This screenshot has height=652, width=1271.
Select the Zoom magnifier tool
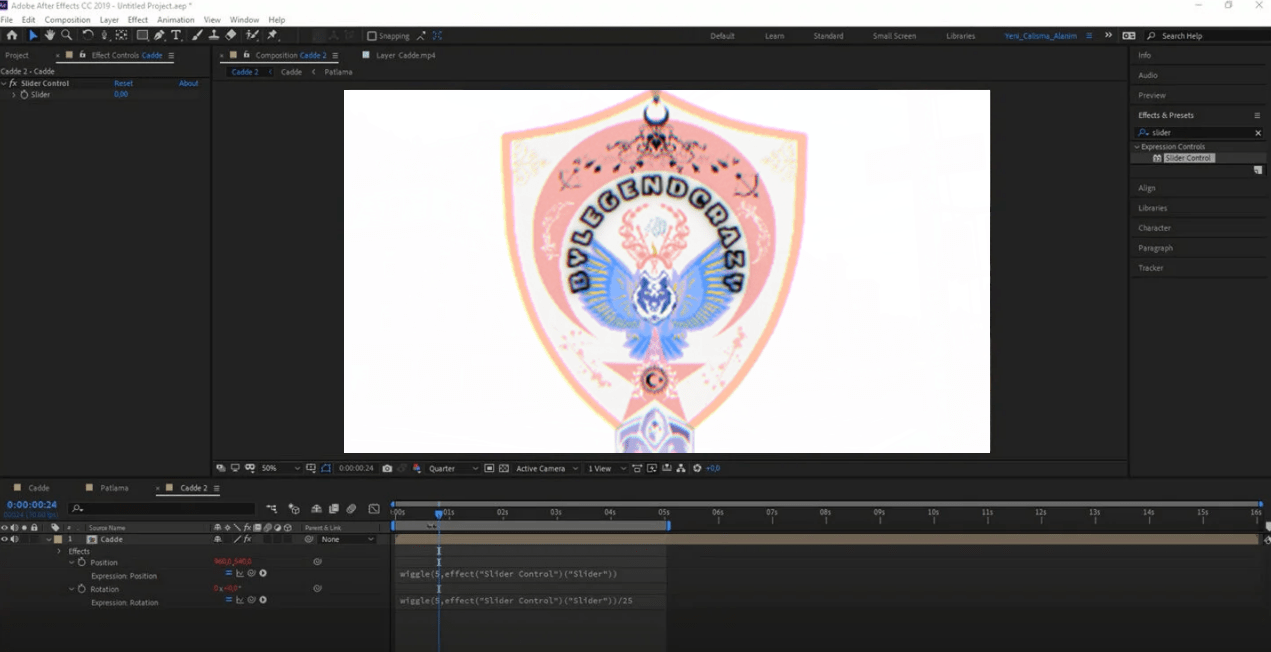(66, 35)
